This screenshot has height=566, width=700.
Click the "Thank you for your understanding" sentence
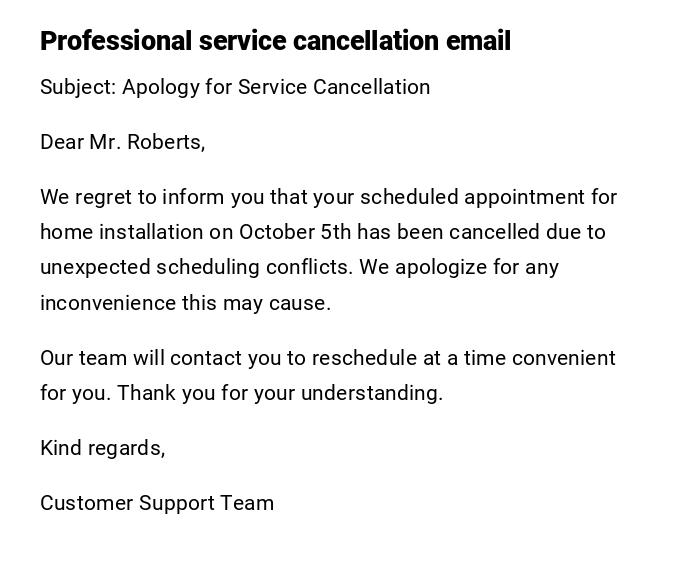tap(280, 393)
